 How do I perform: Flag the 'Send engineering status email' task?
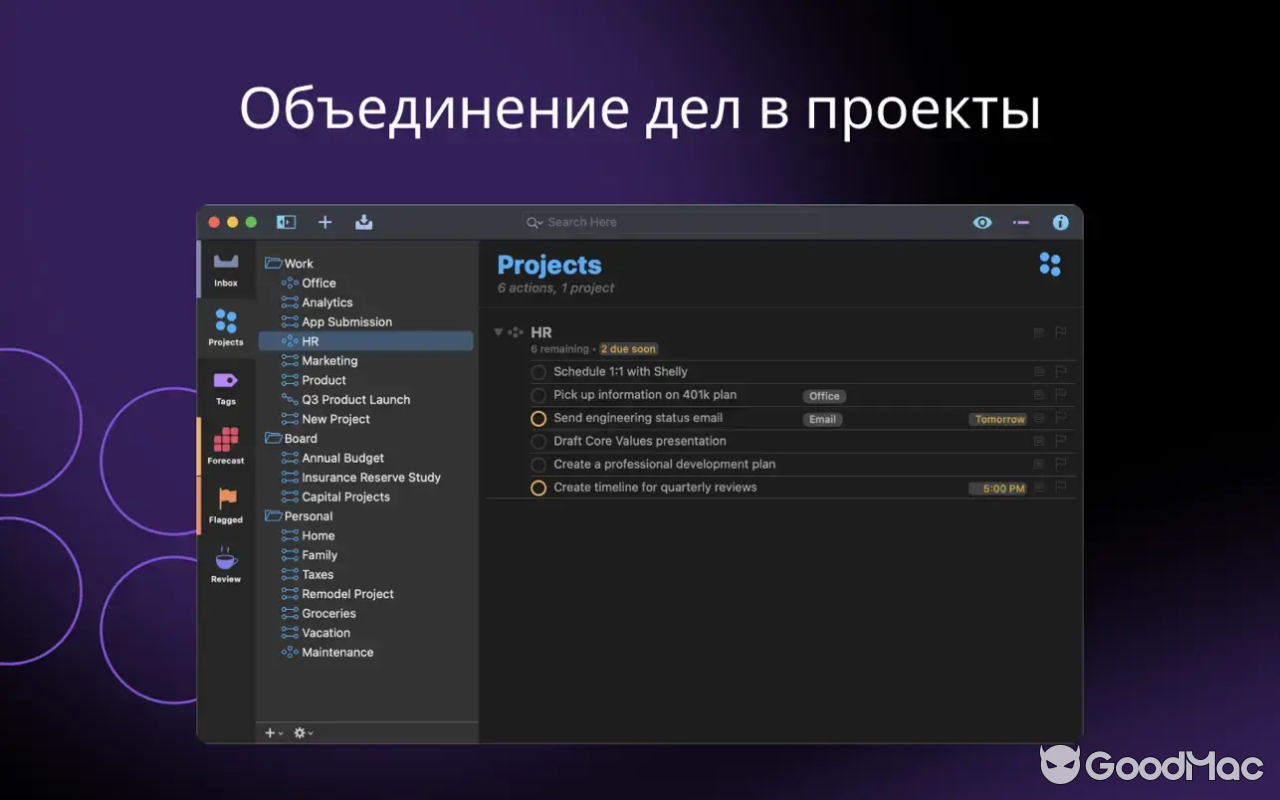(1060, 418)
